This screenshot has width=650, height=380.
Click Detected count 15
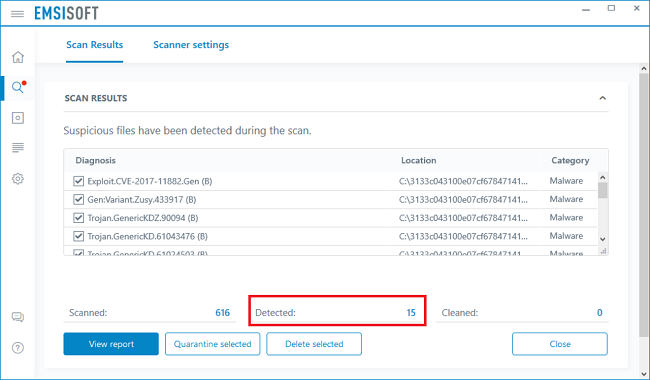click(x=411, y=312)
